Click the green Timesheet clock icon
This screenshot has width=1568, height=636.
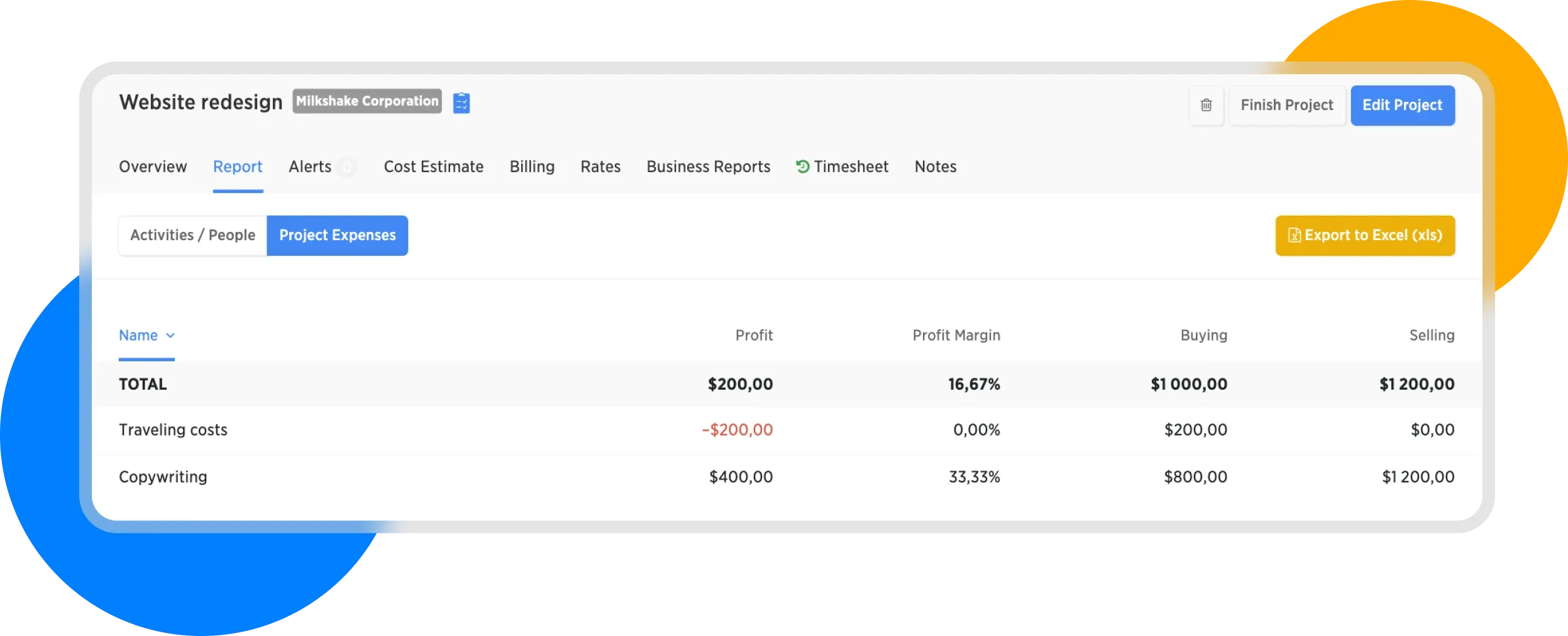[x=802, y=167]
